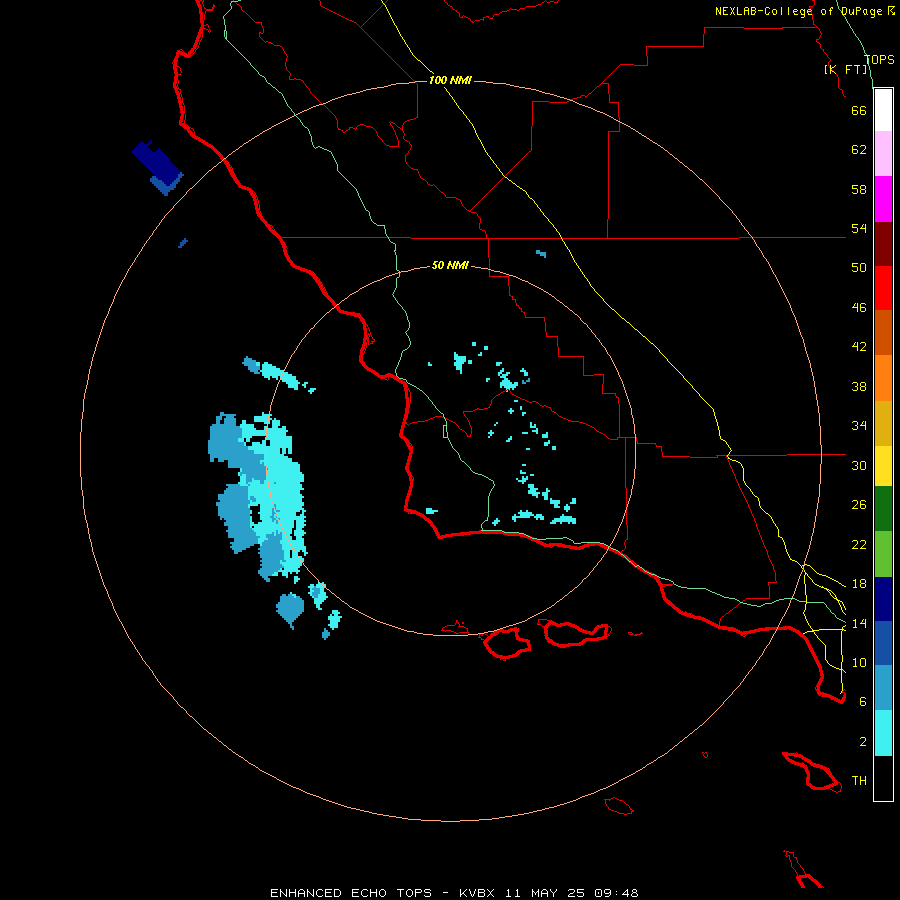900x900 pixels.
Task: Click the legend value 38
Action: click(x=859, y=386)
